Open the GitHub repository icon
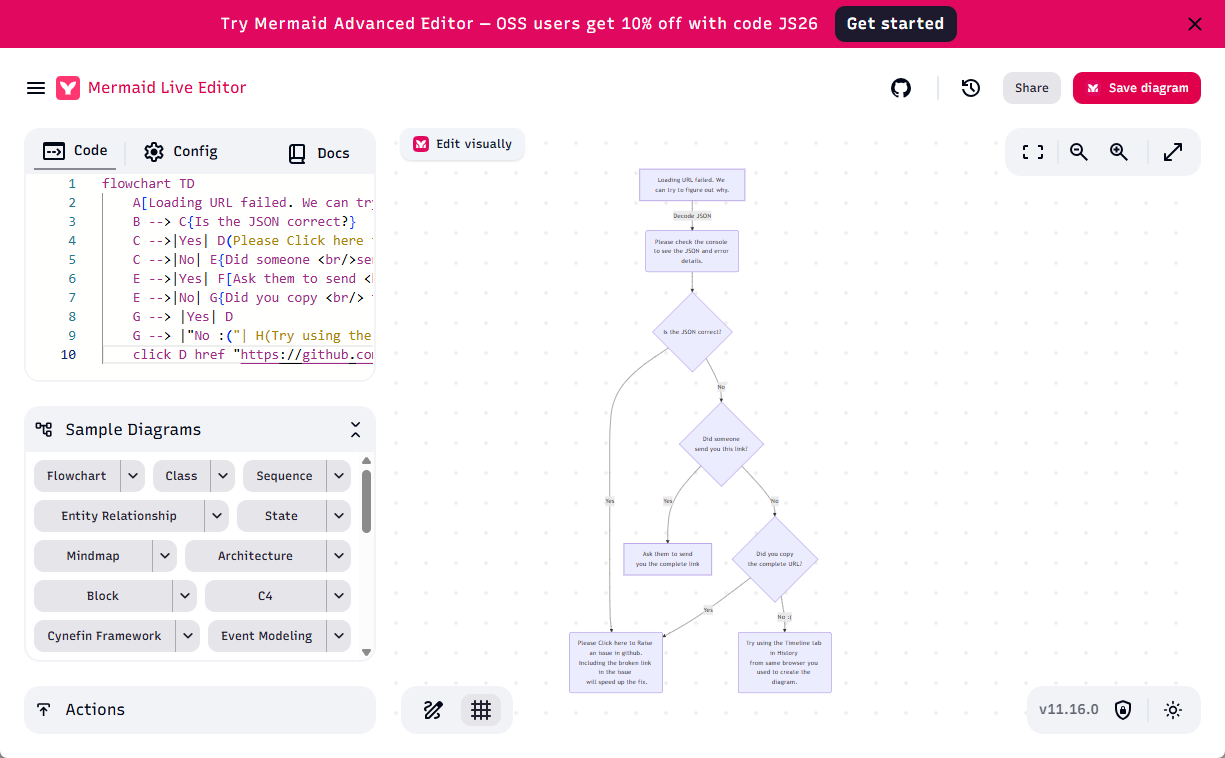 point(901,88)
